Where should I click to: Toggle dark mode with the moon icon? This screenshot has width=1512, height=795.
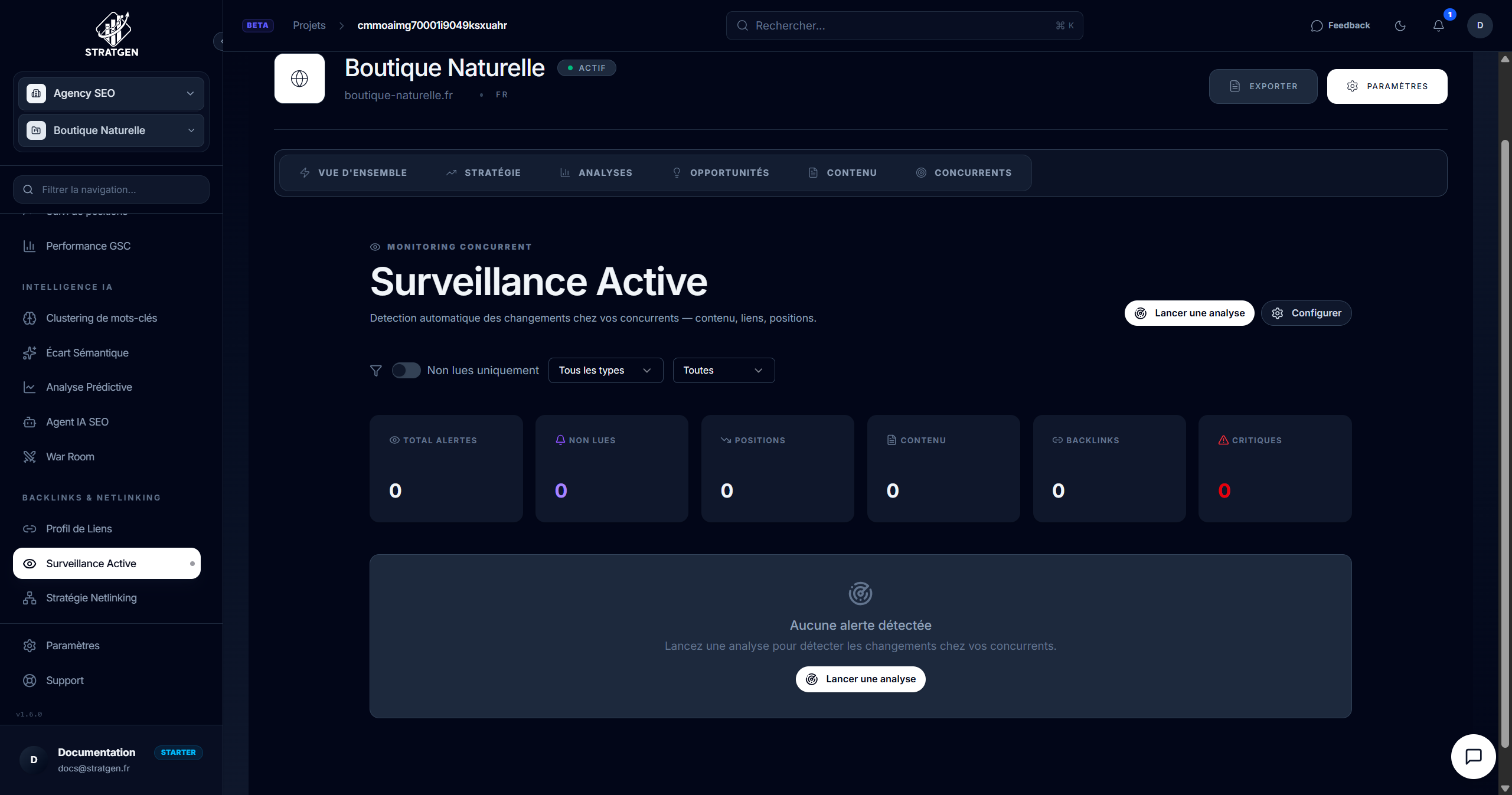tap(1400, 25)
